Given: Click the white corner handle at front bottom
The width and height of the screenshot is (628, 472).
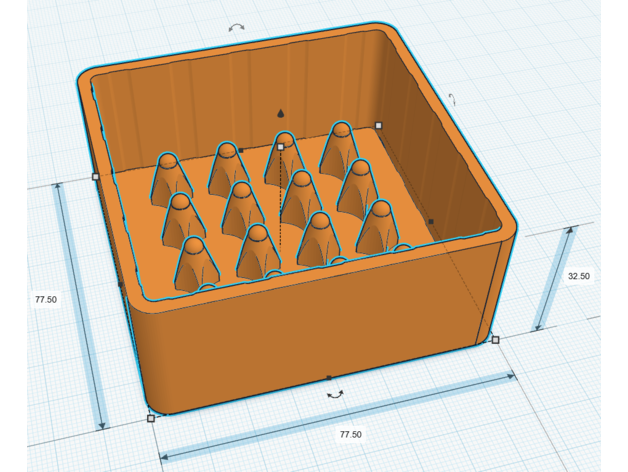Looking at the screenshot, I should pyautogui.click(x=151, y=418).
